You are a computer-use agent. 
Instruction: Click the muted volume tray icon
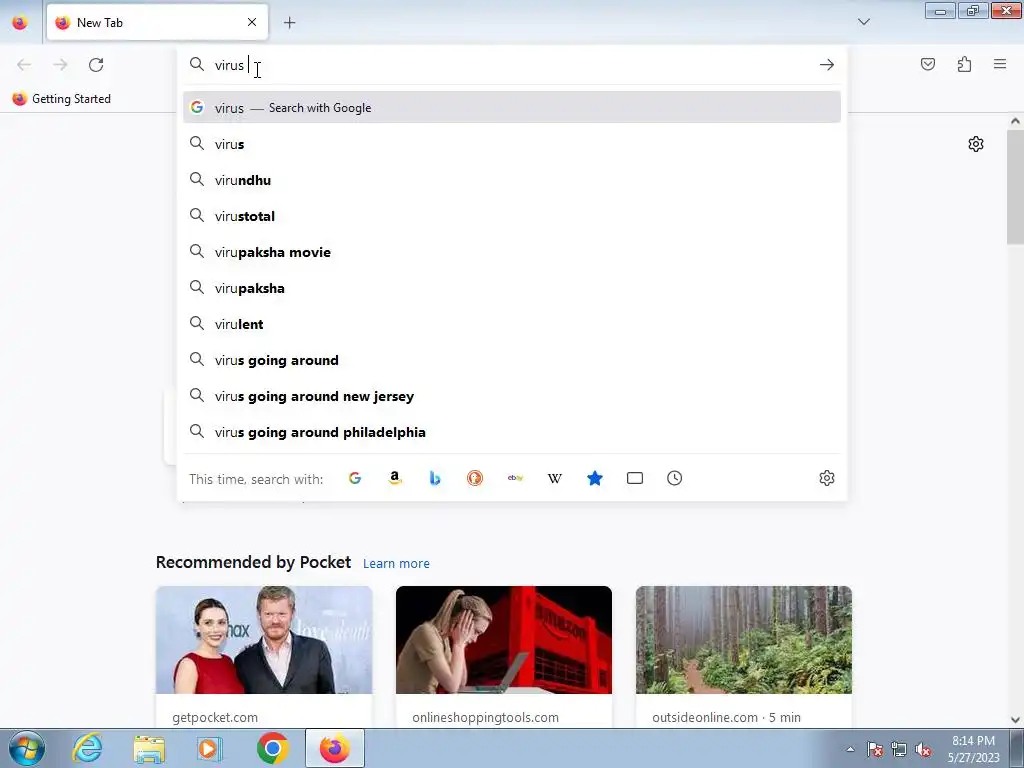(923, 750)
